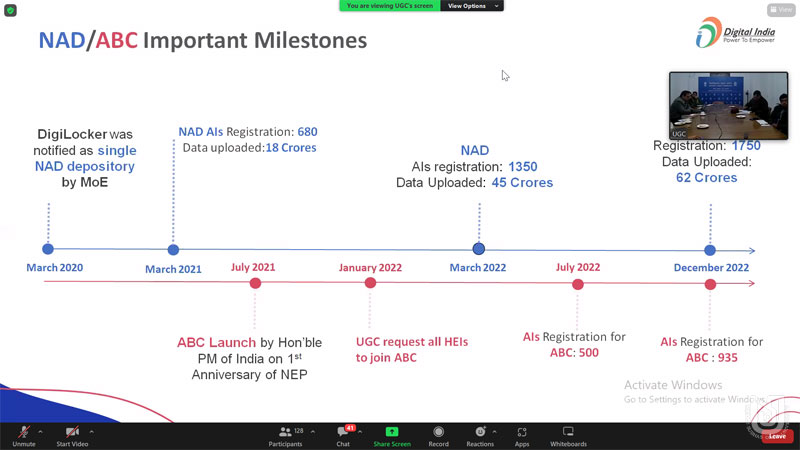Click the '45 Crores' data value
The height and width of the screenshot is (450, 800).
tap(522, 183)
